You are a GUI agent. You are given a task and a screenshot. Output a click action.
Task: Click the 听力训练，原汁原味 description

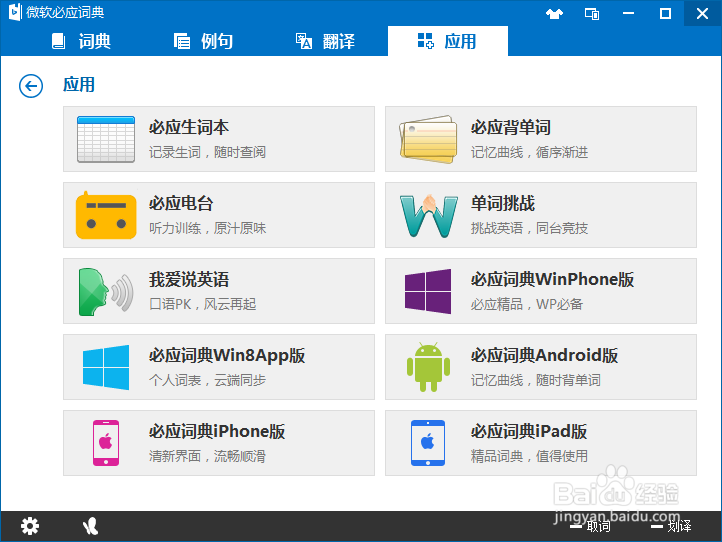coord(207,228)
